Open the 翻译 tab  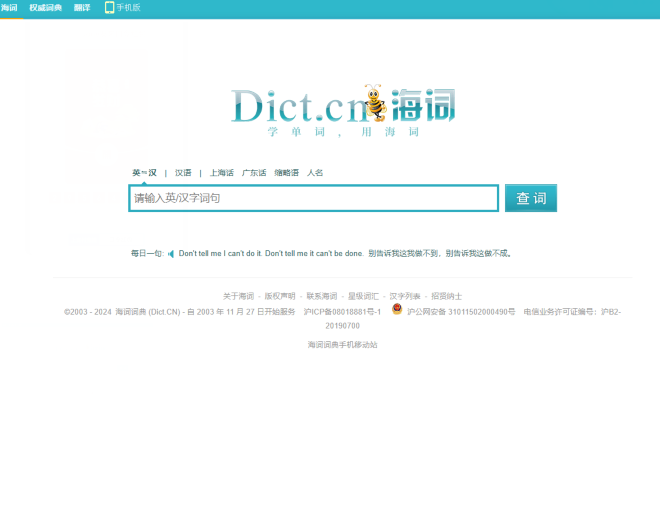[82, 8]
